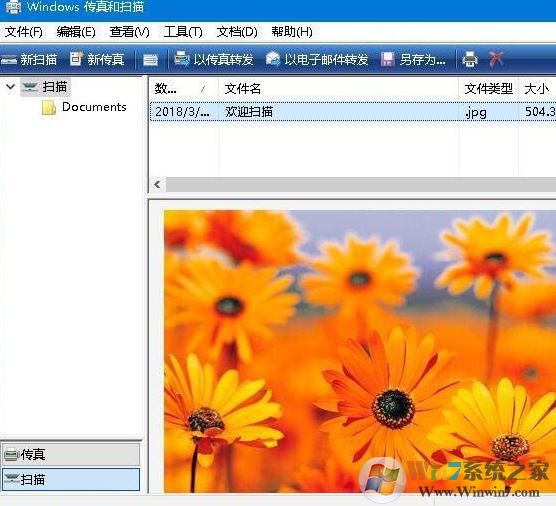Screen dimensions: 556x506
Task: Switch to the 扫描 view at bottom
Action: point(71,479)
